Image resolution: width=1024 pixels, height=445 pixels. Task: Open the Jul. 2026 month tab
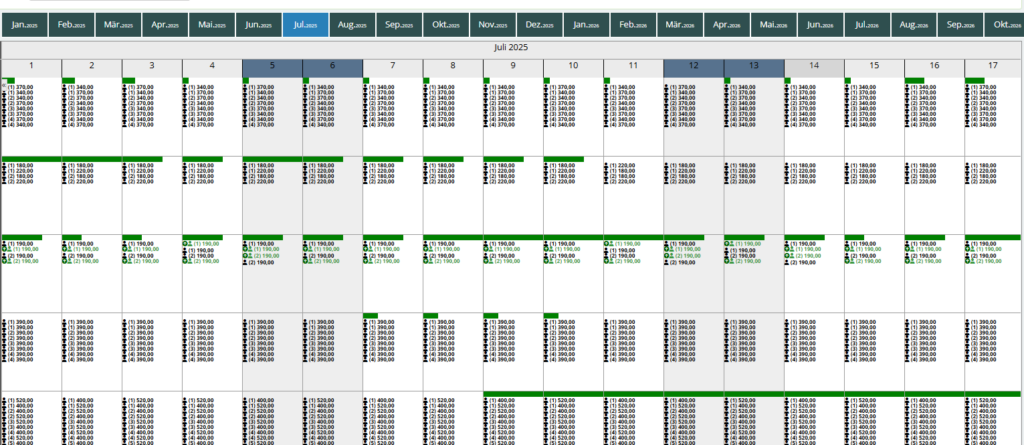tap(867, 25)
